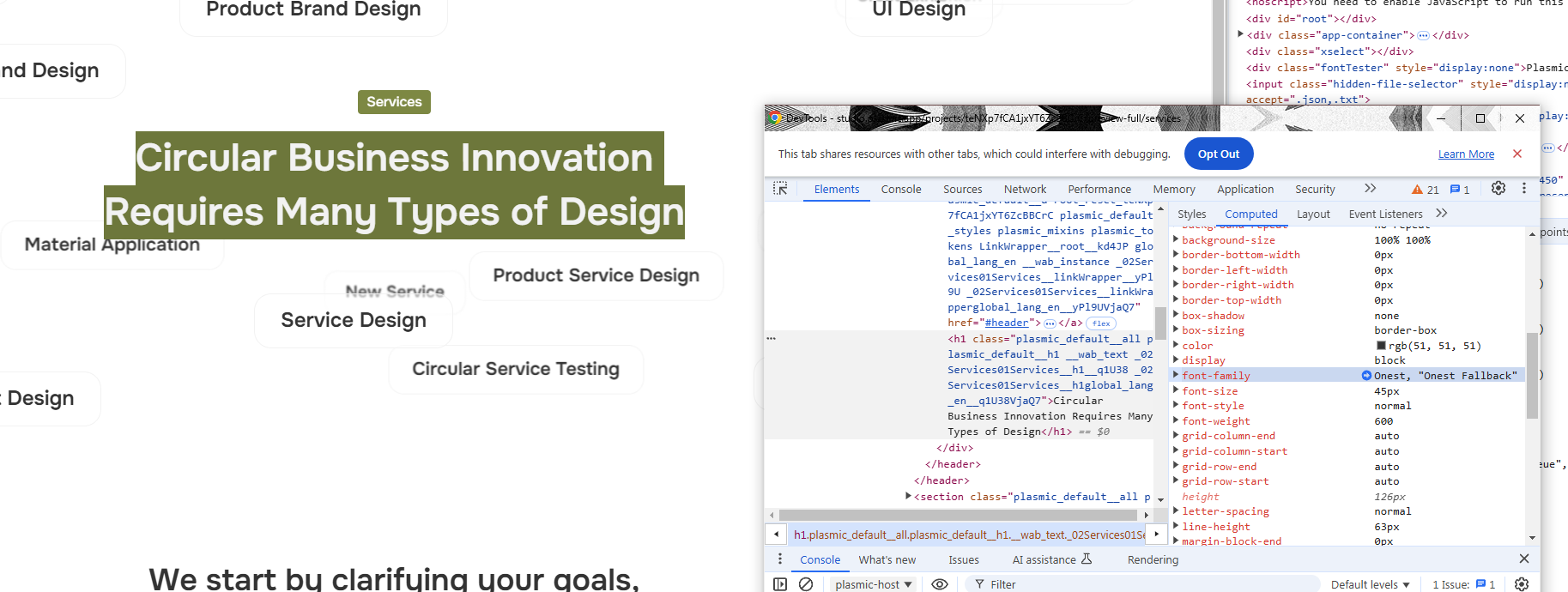Click the warnings count icon showing 21
Image resolution: width=1568 pixels, height=592 pixels.
[x=1425, y=190]
